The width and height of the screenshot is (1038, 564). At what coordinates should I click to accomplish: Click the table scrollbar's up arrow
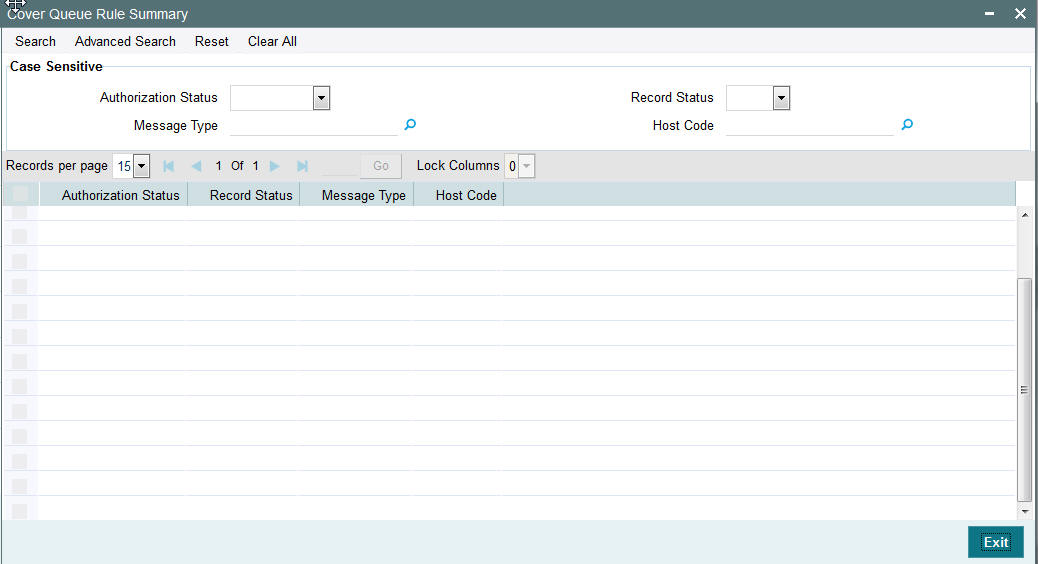(x=1025, y=215)
